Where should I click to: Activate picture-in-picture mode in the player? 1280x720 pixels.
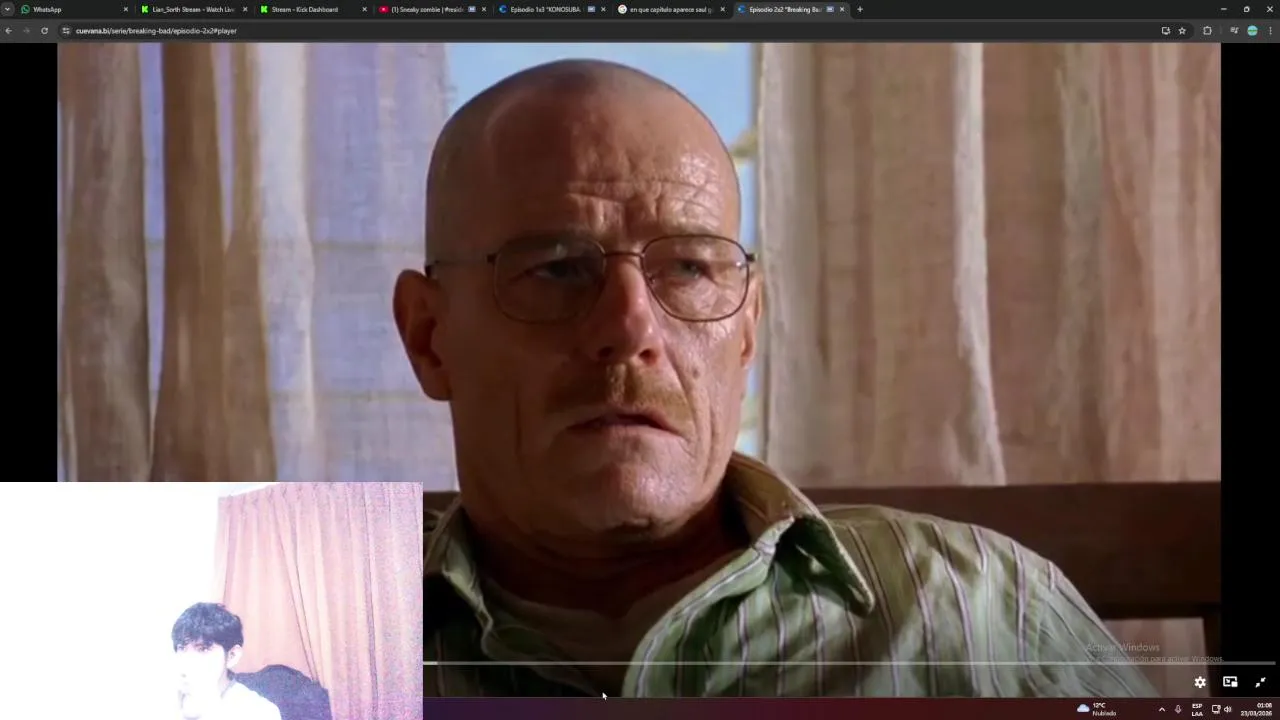[1230, 682]
